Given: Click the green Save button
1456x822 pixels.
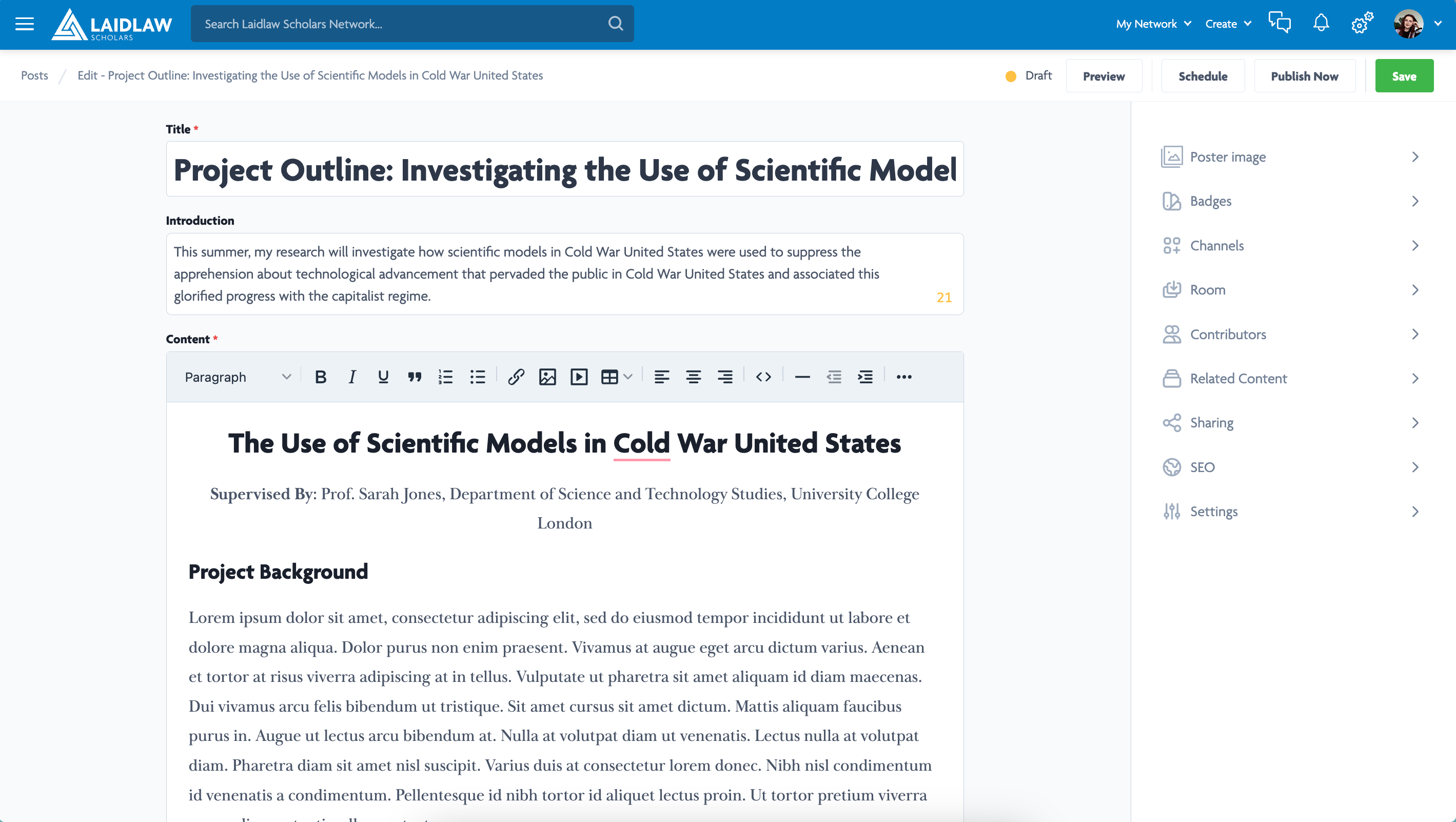Looking at the screenshot, I should pos(1404,76).
